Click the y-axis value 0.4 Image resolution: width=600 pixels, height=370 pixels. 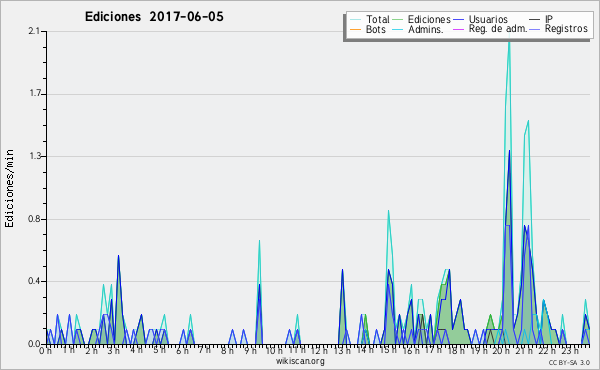34,281
